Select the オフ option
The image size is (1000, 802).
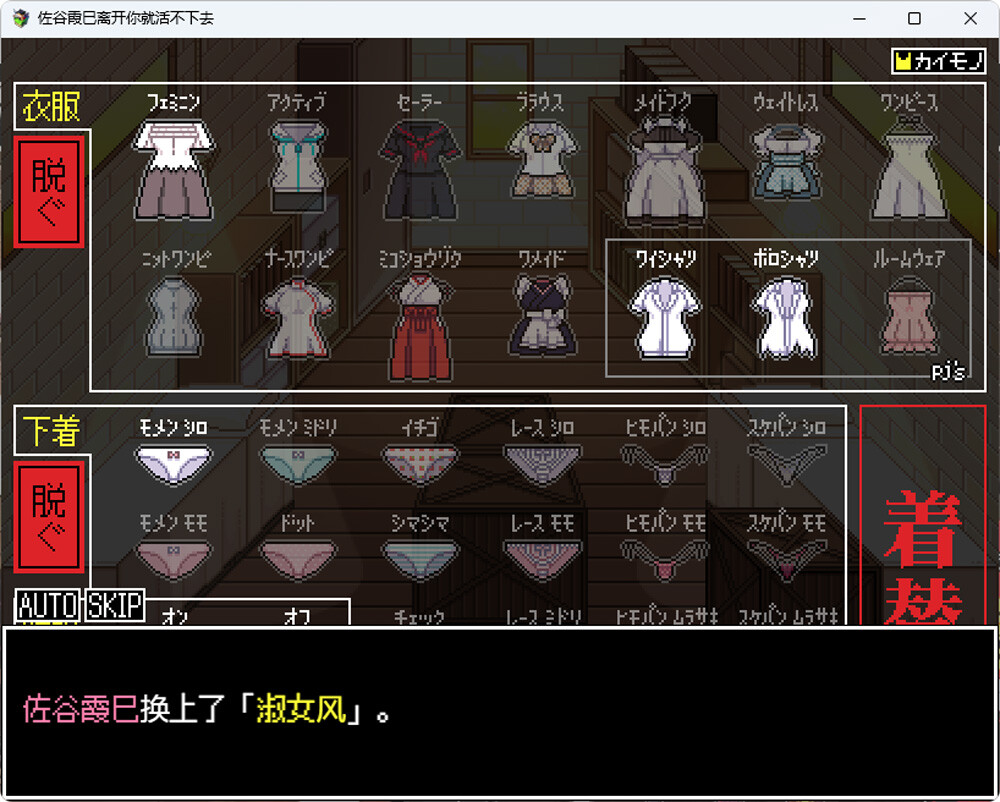click(297, 616)
